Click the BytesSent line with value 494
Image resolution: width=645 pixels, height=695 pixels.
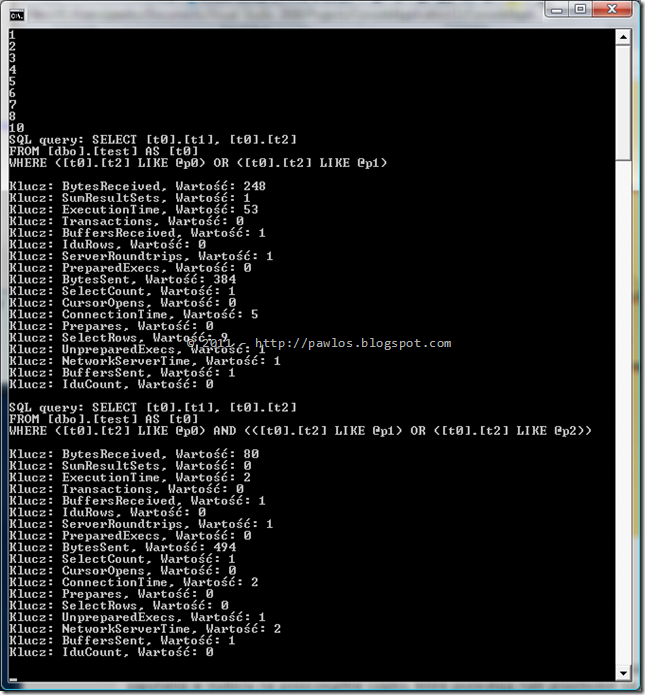click(122, 547)
